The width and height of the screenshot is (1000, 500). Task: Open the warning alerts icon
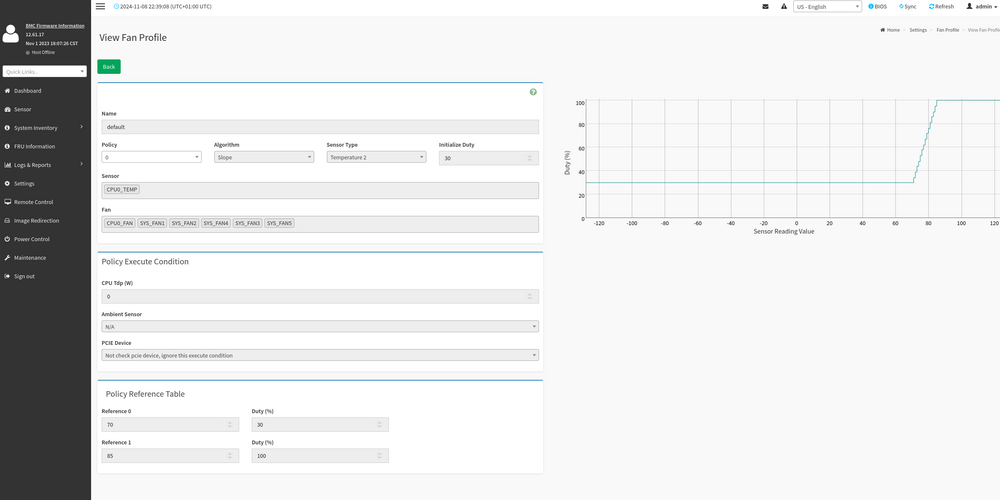(x=784, y=6)
